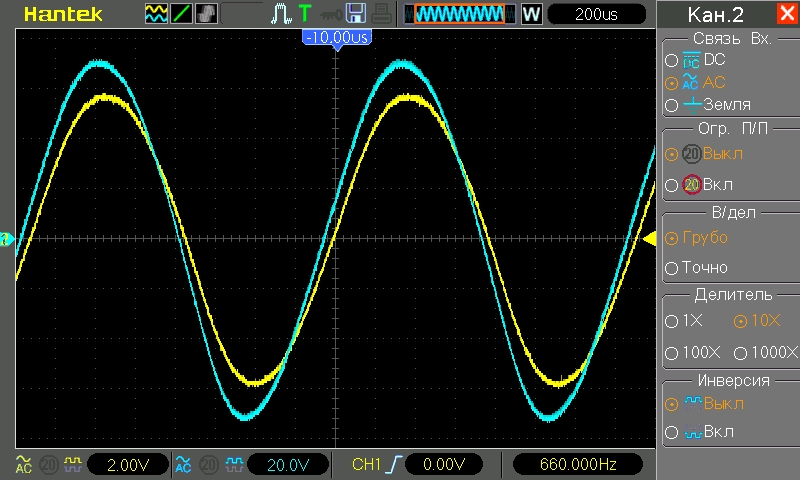
Task: Click the green T trigger status icon
Action: [x=305, y=13]
